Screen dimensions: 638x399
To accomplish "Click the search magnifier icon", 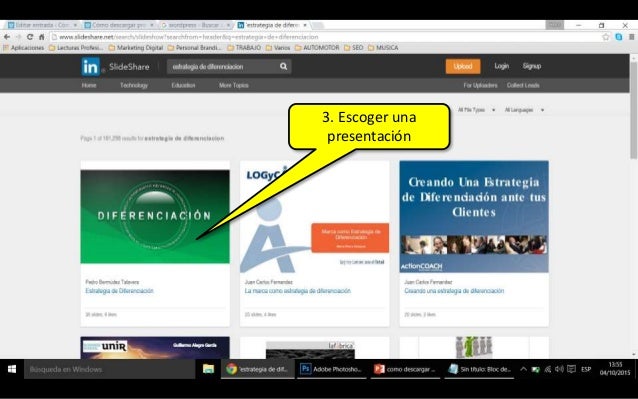I will point(284,66).
